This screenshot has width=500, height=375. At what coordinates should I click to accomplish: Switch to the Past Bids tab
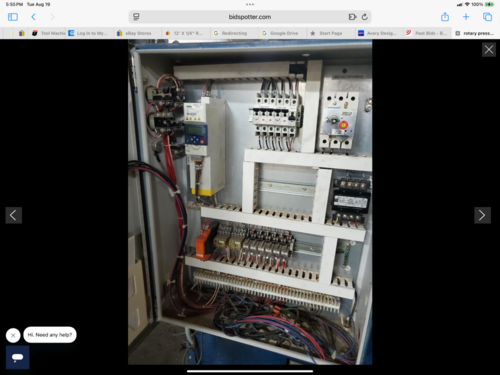coord(427,33)
